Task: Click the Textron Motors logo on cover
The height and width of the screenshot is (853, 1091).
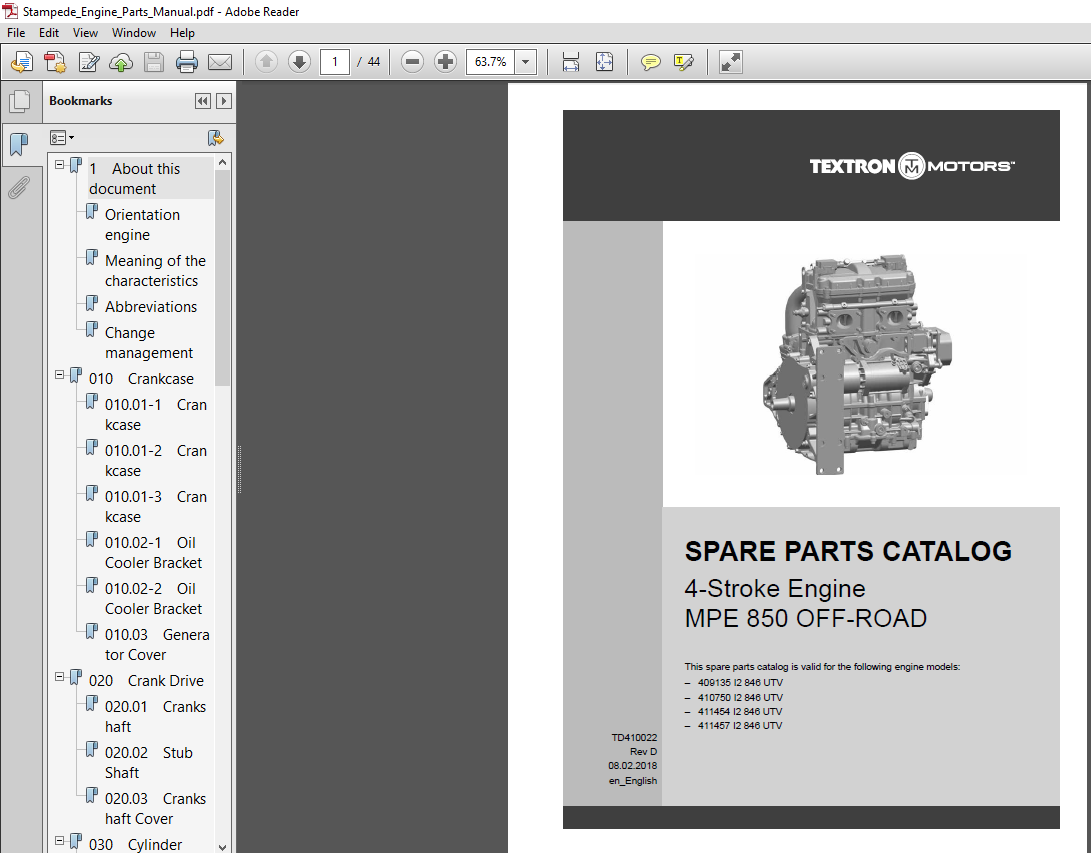Action: [911, 166]
